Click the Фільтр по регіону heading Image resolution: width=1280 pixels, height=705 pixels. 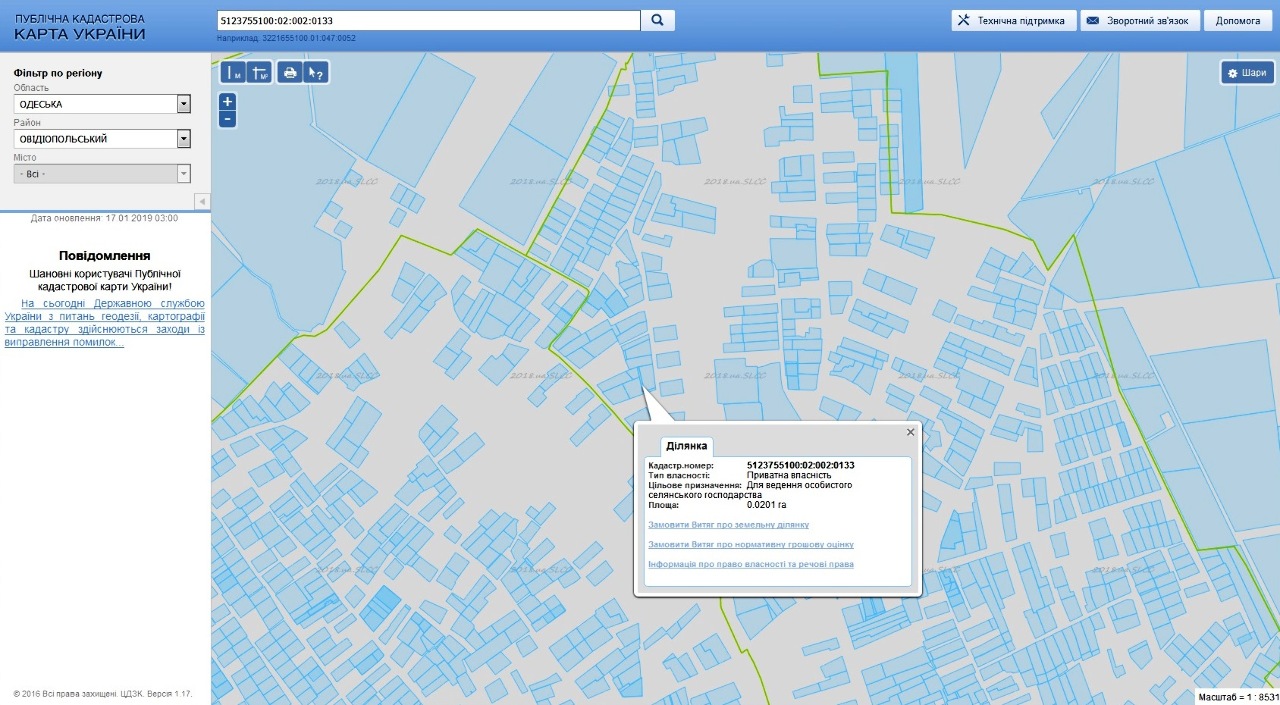58,73
